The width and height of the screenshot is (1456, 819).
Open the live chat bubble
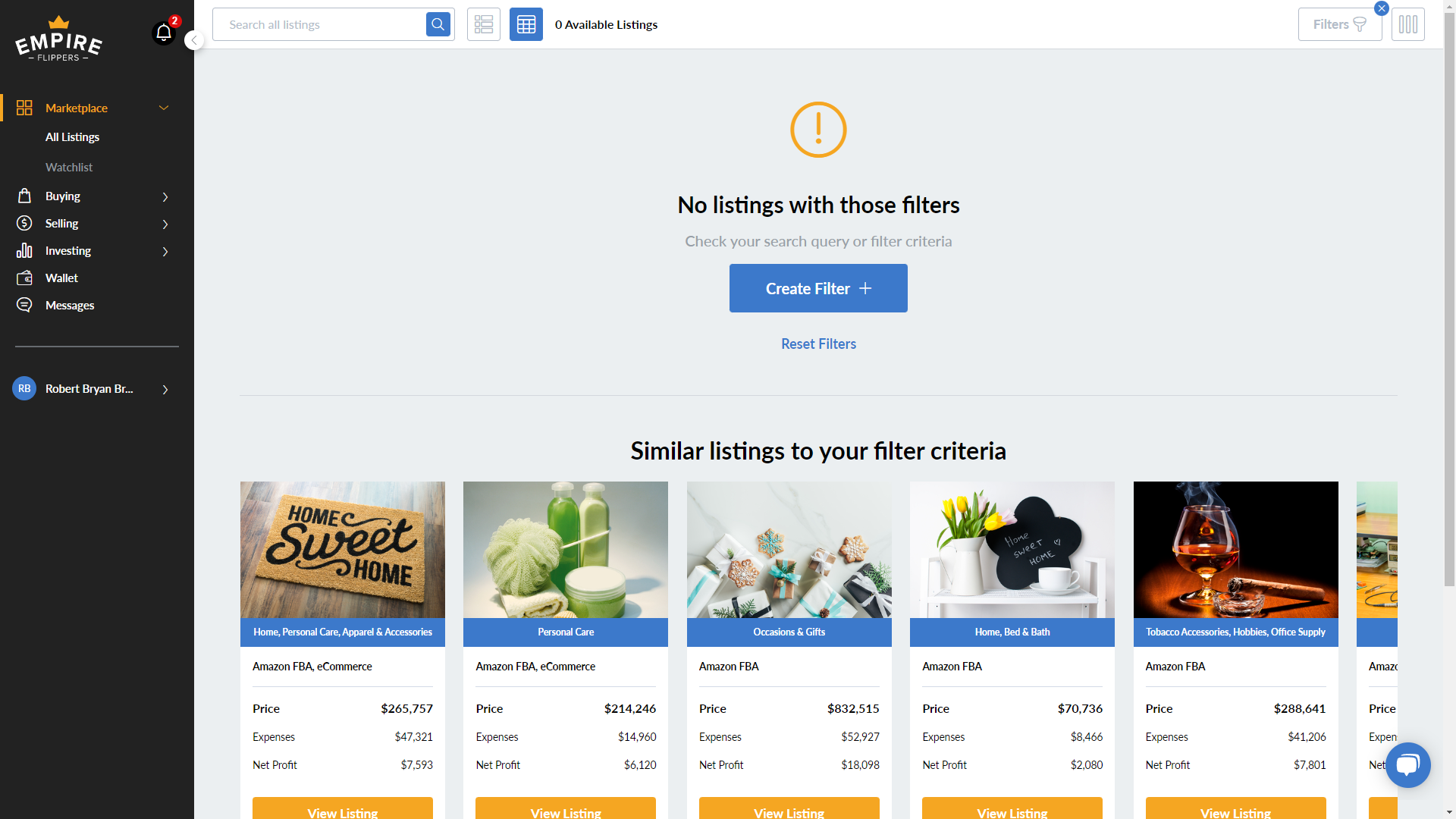pyautogui.click(x=1408, y=764)
